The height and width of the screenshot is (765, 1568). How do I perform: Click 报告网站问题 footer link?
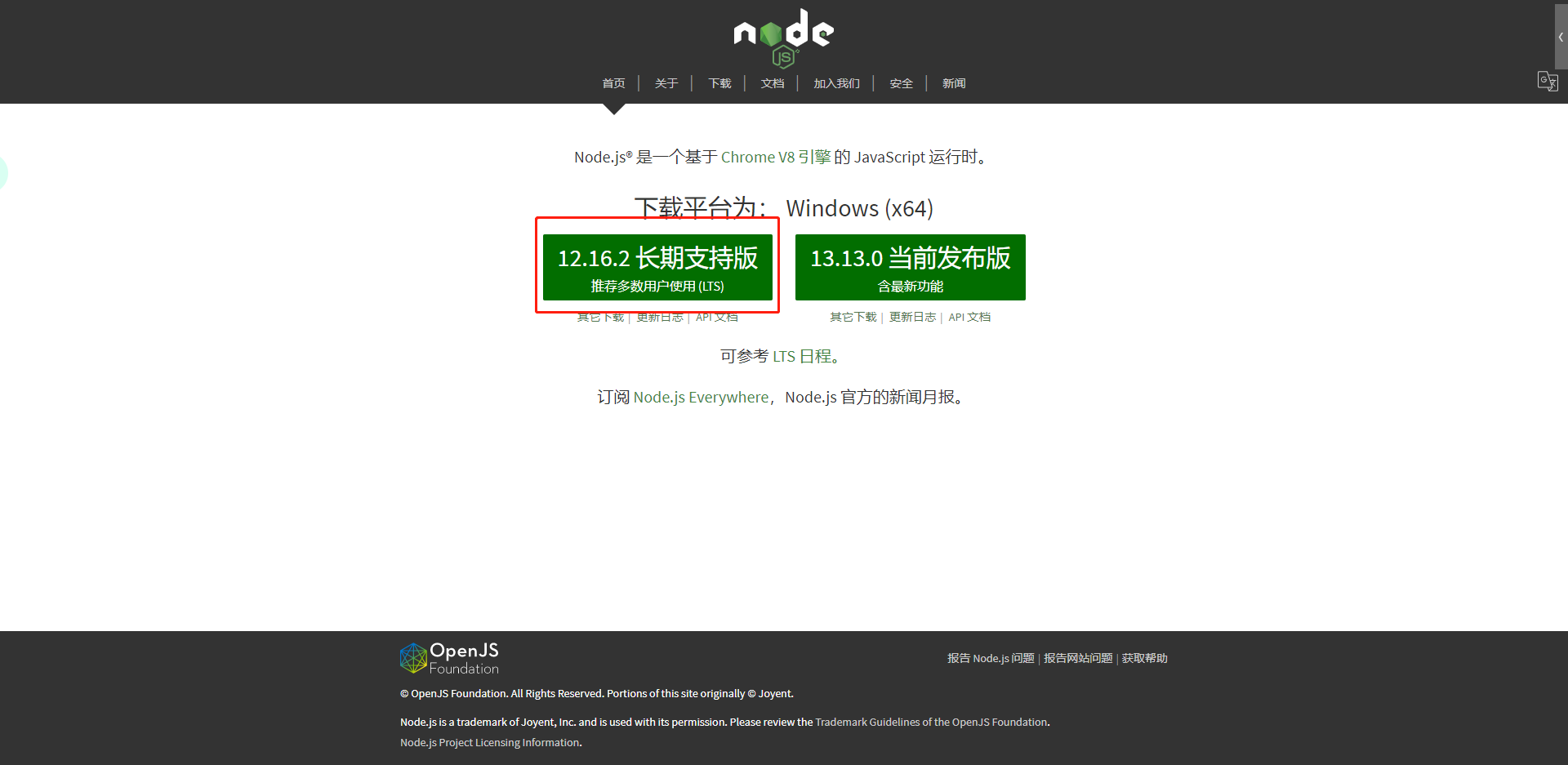coord(1078,658)
